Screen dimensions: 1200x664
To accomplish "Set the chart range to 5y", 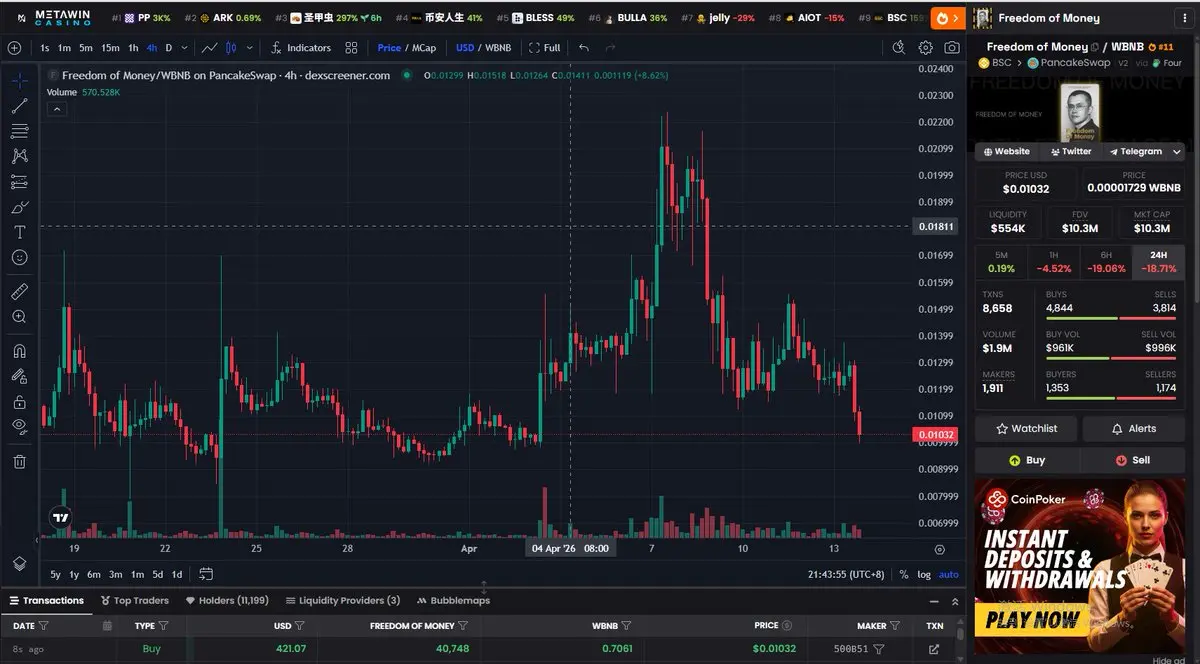I will pyautogui.click(x=56, y=574).
